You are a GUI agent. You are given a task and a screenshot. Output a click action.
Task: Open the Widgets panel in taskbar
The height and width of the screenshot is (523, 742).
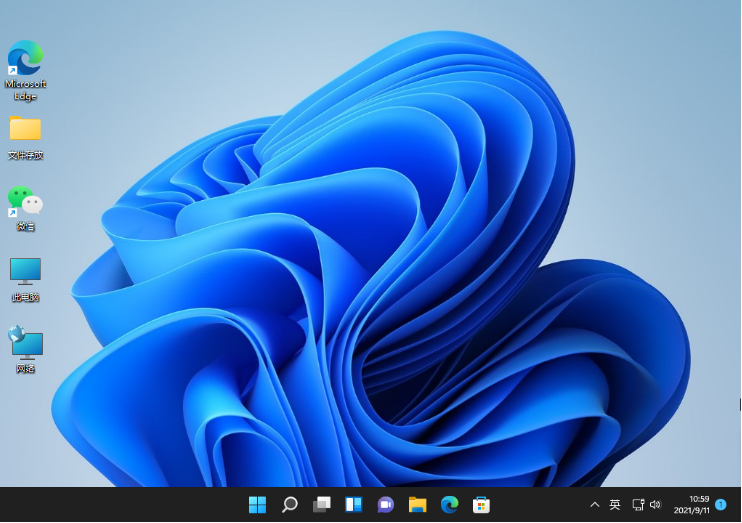(353, 504)
